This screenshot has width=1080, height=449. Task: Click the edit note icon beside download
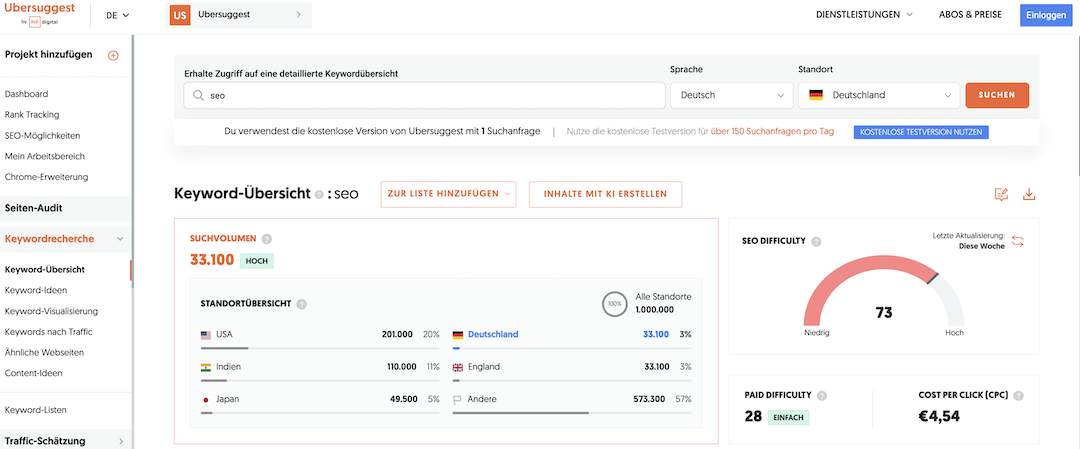coord(1001,194)
